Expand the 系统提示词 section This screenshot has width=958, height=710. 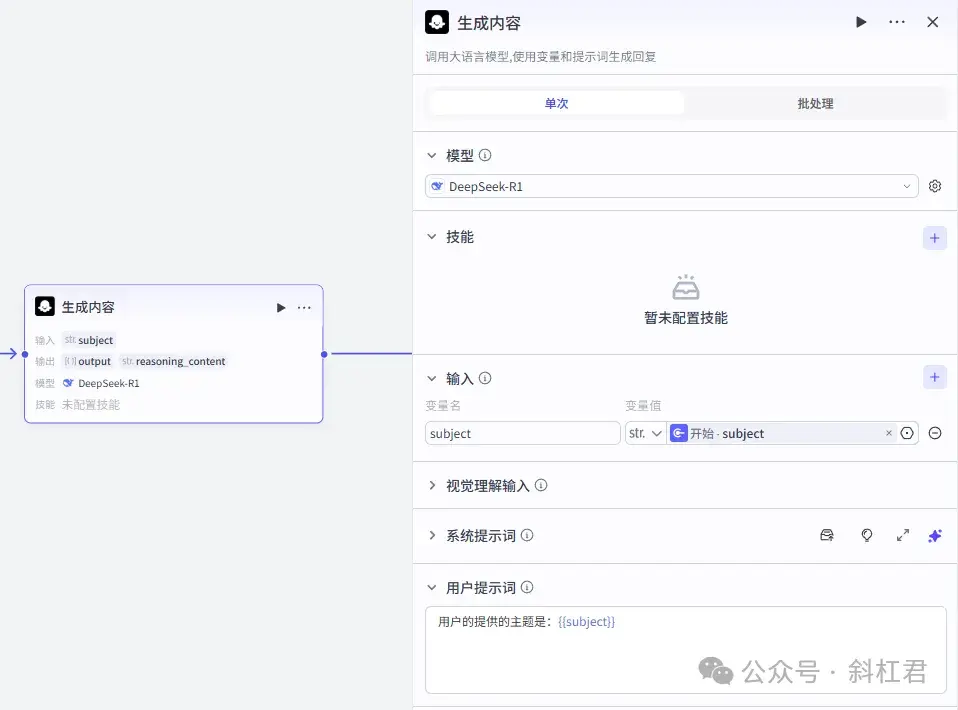[x=432, y=535]
